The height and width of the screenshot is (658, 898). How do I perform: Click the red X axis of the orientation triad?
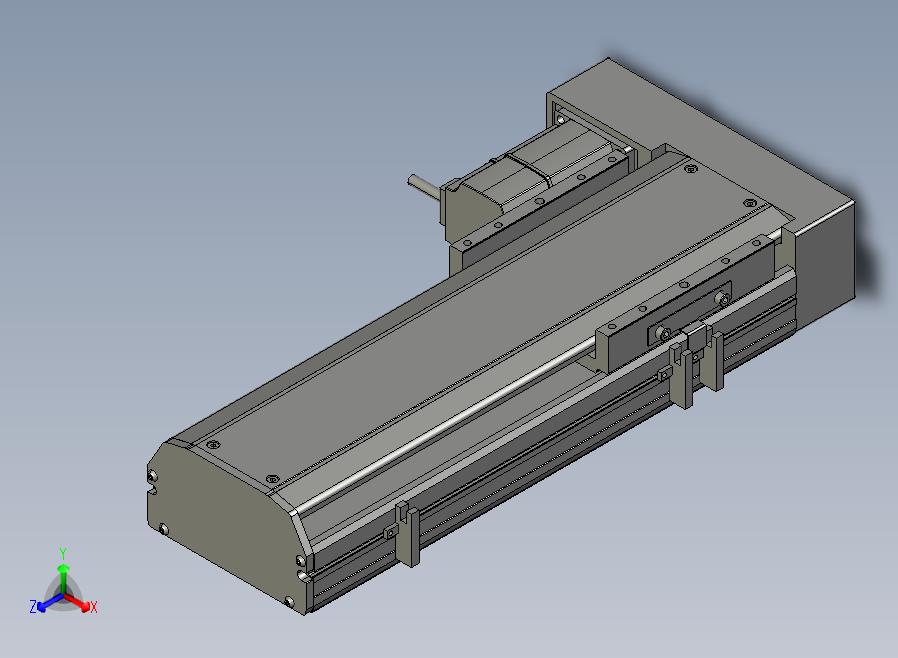[80, 604]
